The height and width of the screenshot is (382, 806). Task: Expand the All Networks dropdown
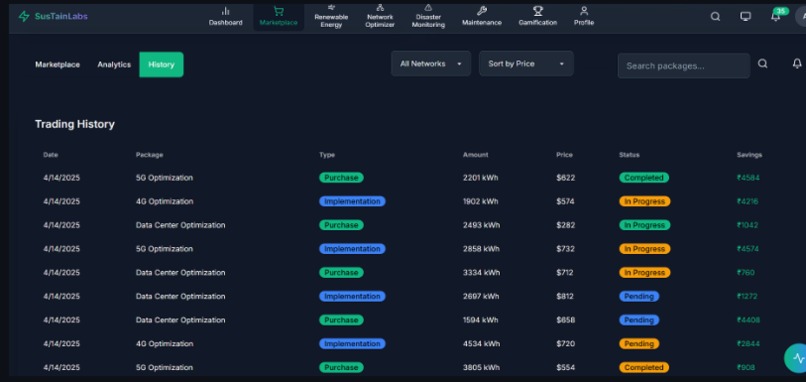pyautogui.click(x=431, y=64)
